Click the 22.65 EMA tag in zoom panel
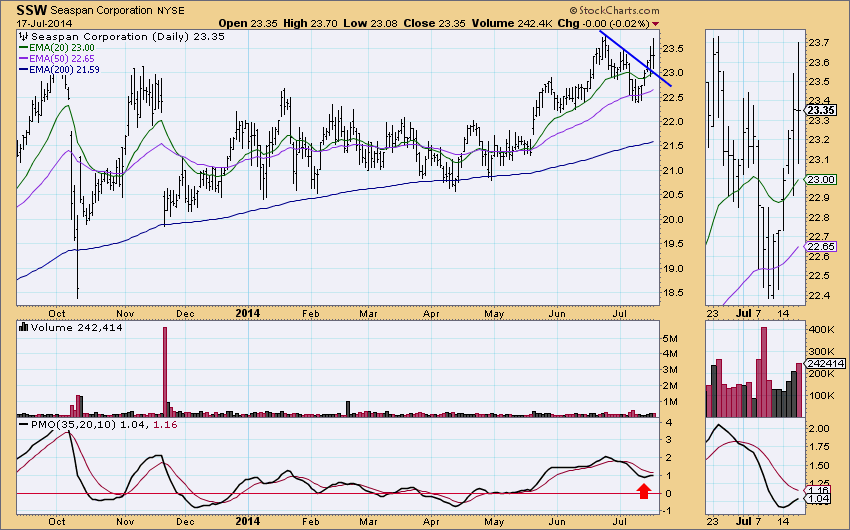The height and width of the screenshot is (530, 850). point(821,247)
